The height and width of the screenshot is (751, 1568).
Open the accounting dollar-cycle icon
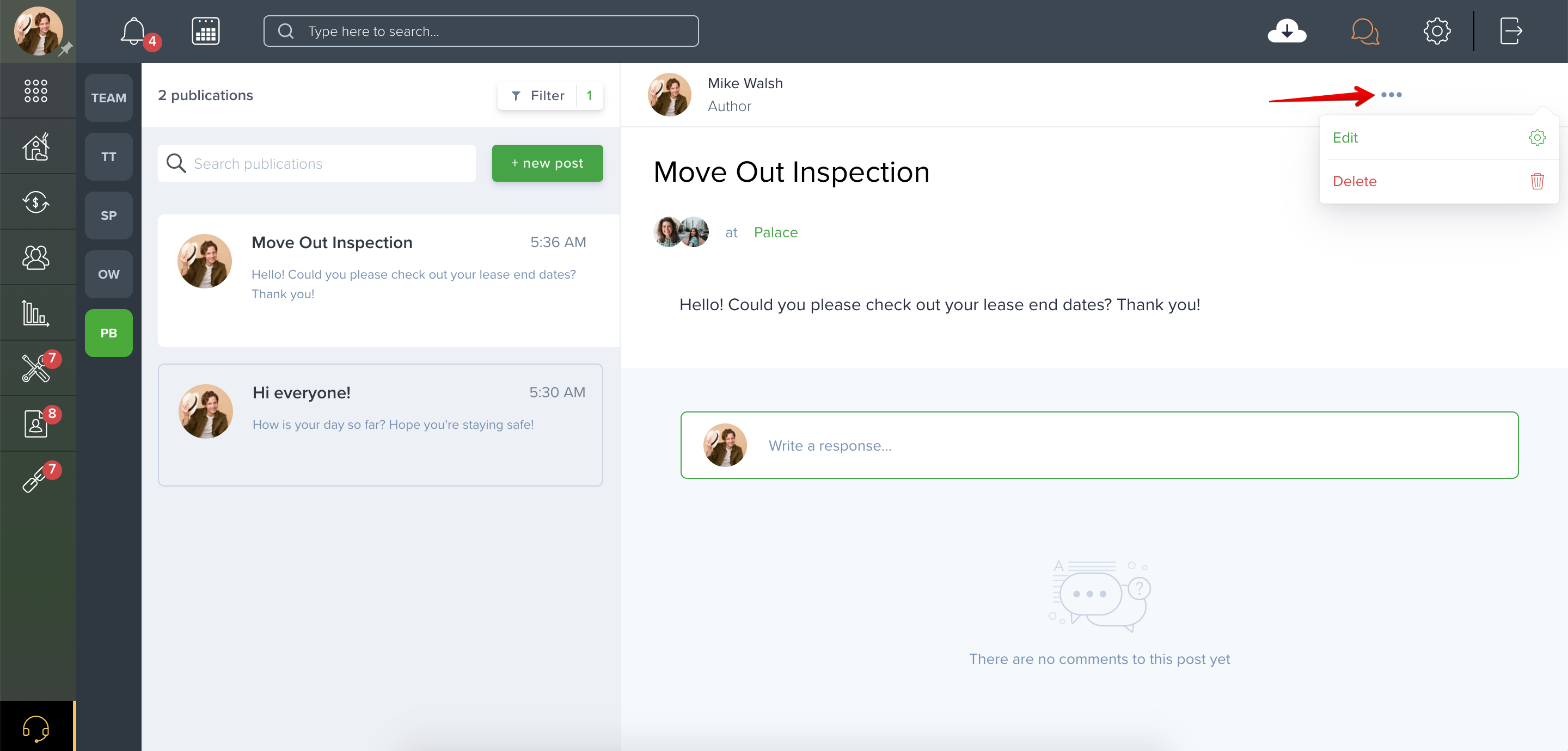pos(36,202)
